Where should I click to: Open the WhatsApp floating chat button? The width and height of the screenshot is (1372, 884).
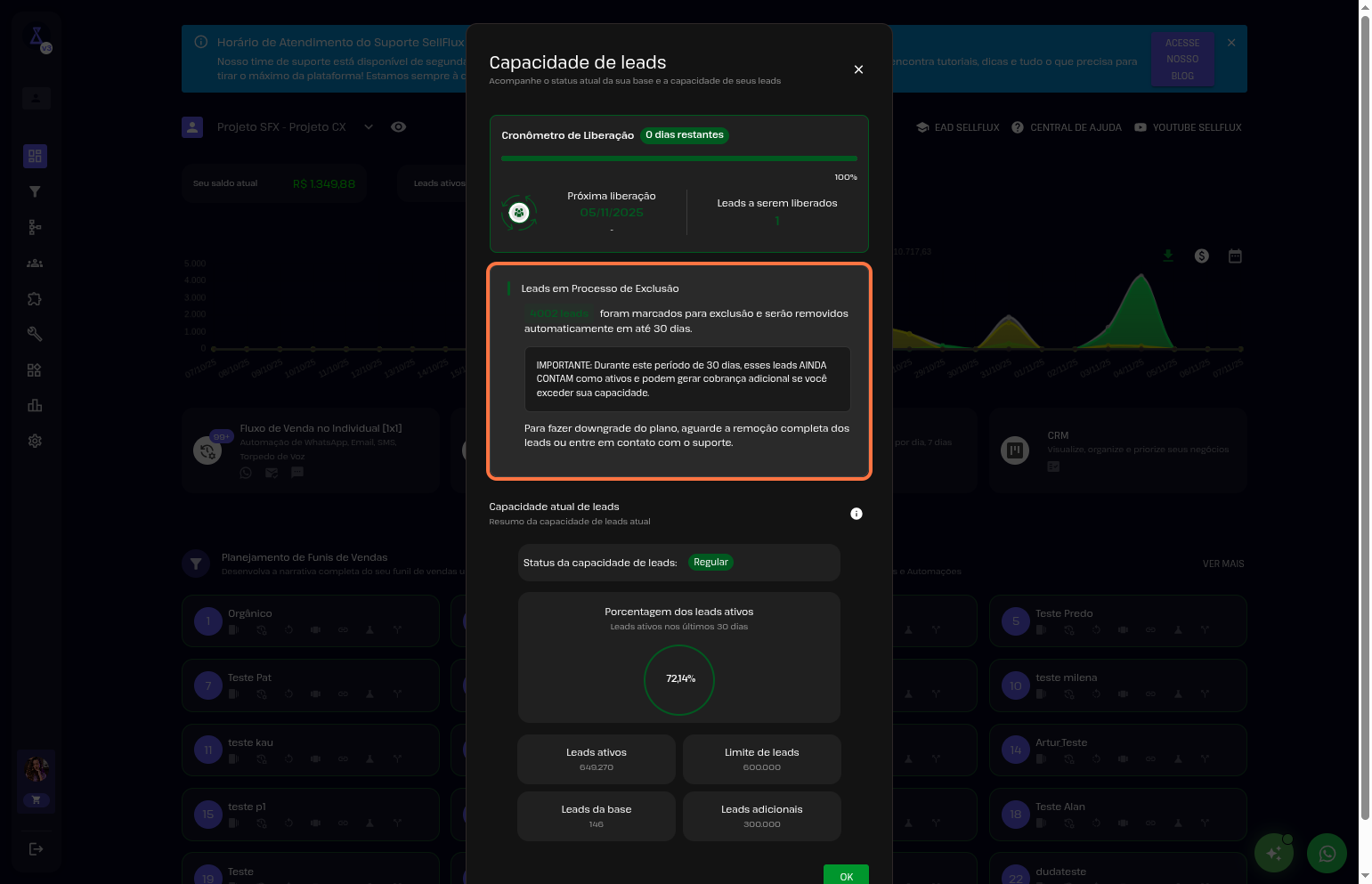pos(1327,854)
